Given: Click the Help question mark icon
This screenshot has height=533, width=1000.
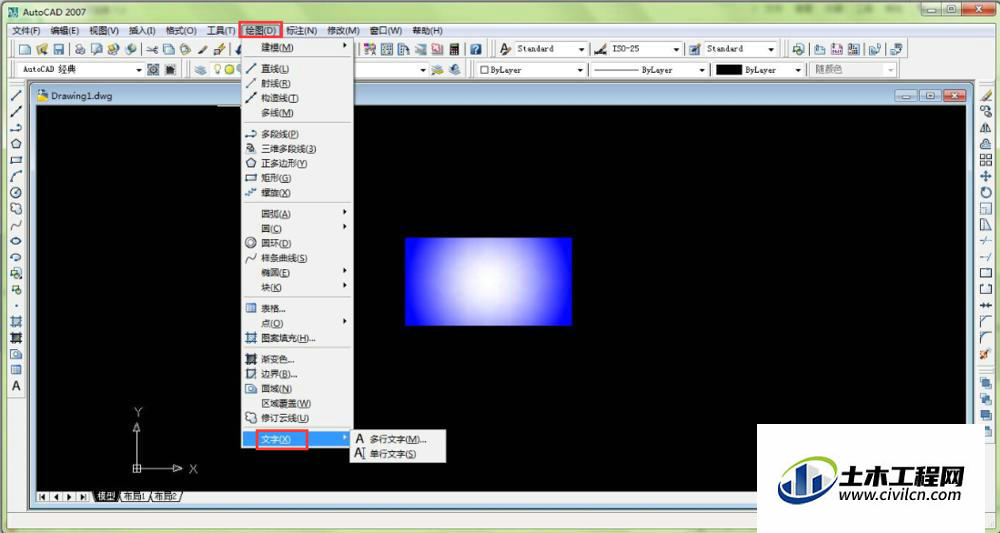Looking at the screenshot, I should click(x=476, y=49).
